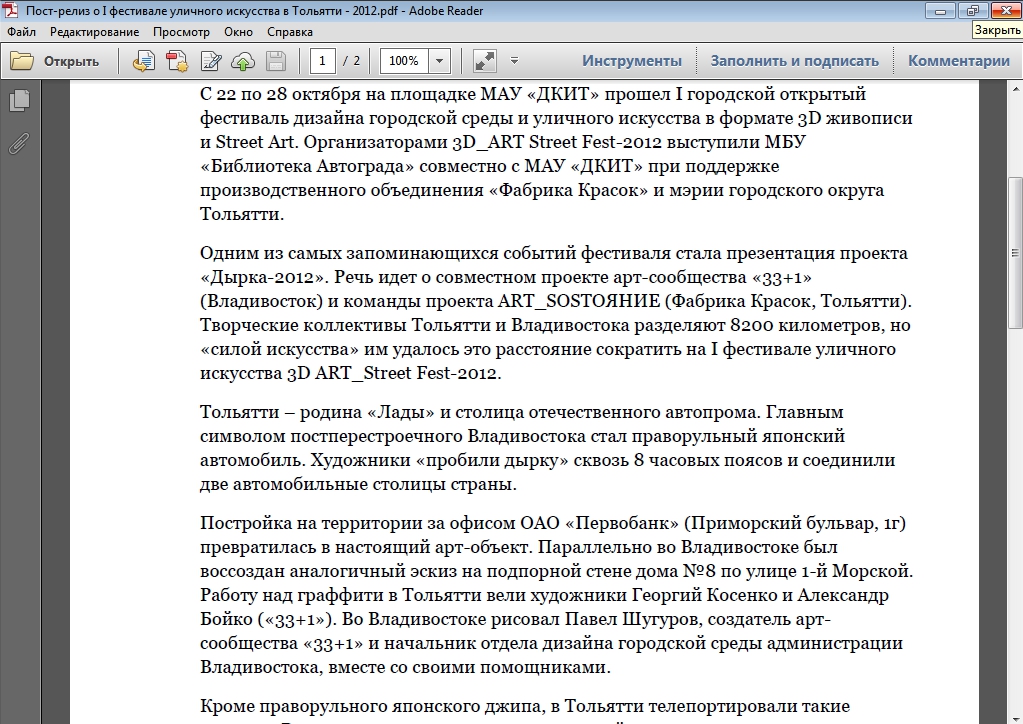This screenshot has width=1023, height=724.
Task: Click the sign document pen icon
Action: pyautogui.click(x=210, y=61)
